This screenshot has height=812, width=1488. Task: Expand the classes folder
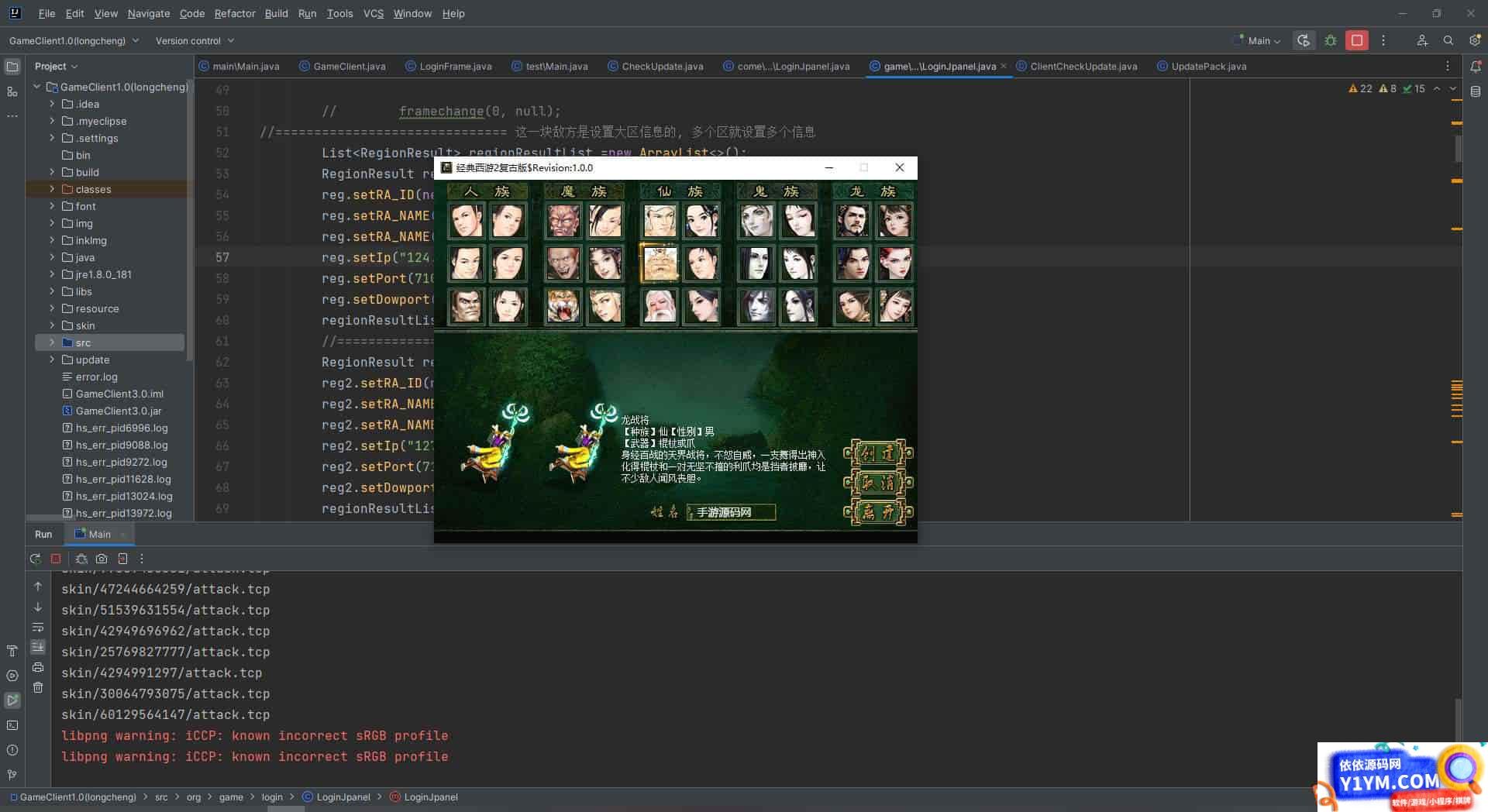[52, 189]
